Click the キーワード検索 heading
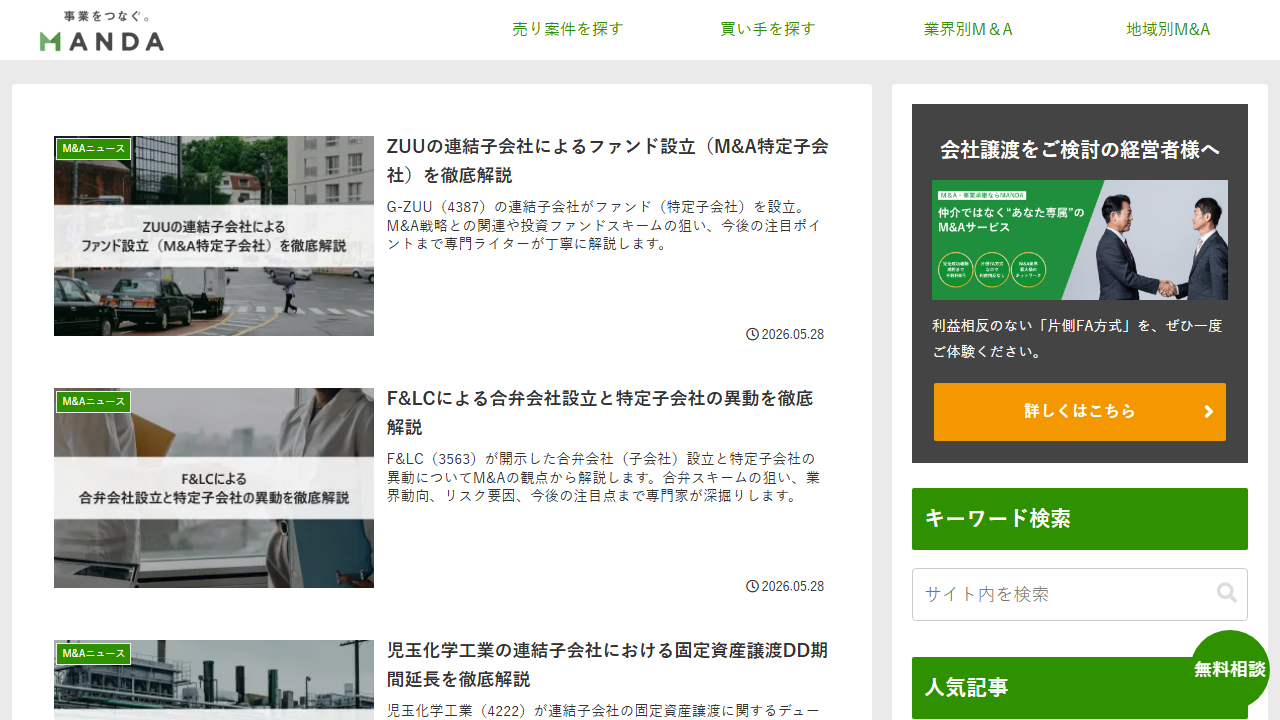 (1080, 519)
